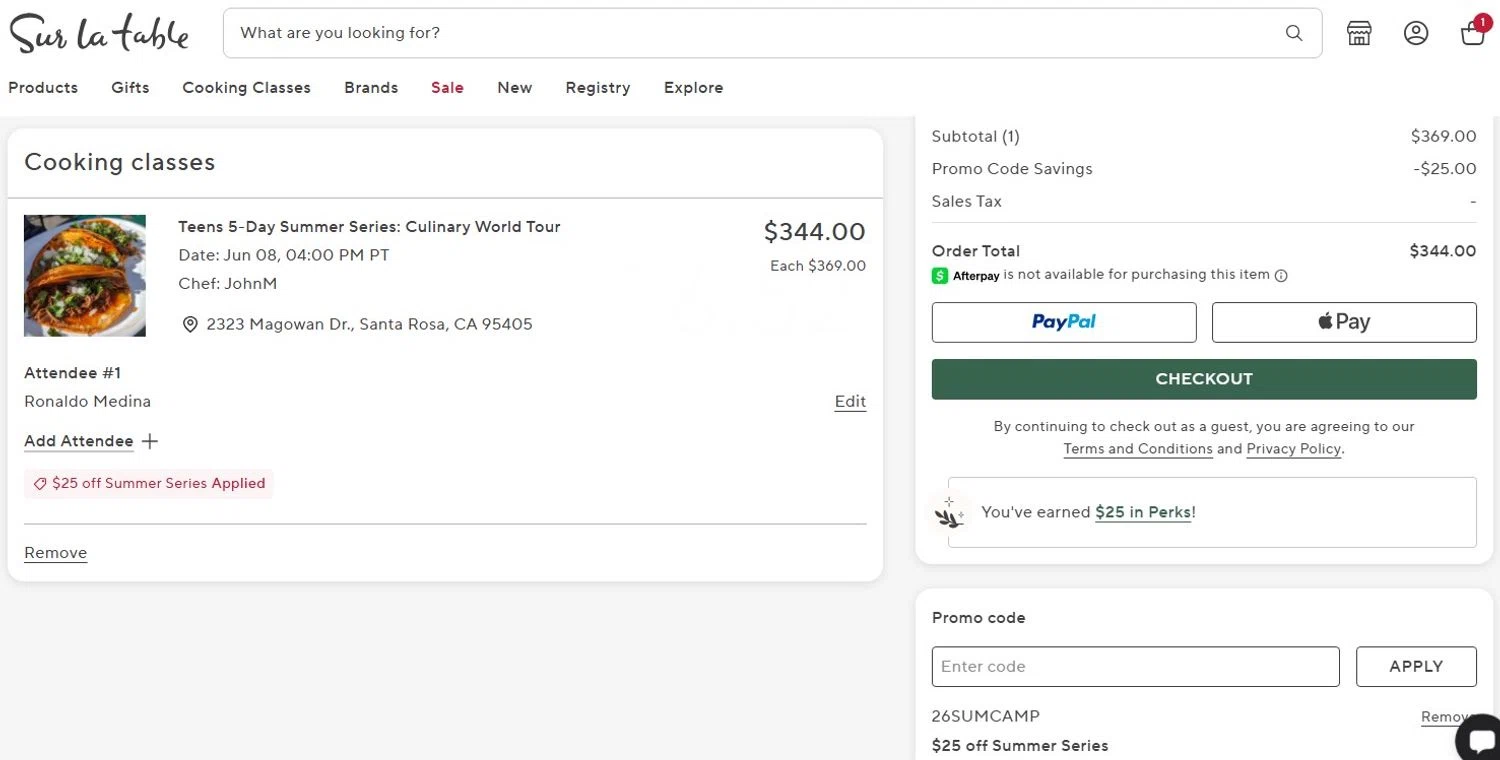This screenshot has height=760, width=1500.
Task: Click the $25 in Perks link
Action: pos(1143,512)
